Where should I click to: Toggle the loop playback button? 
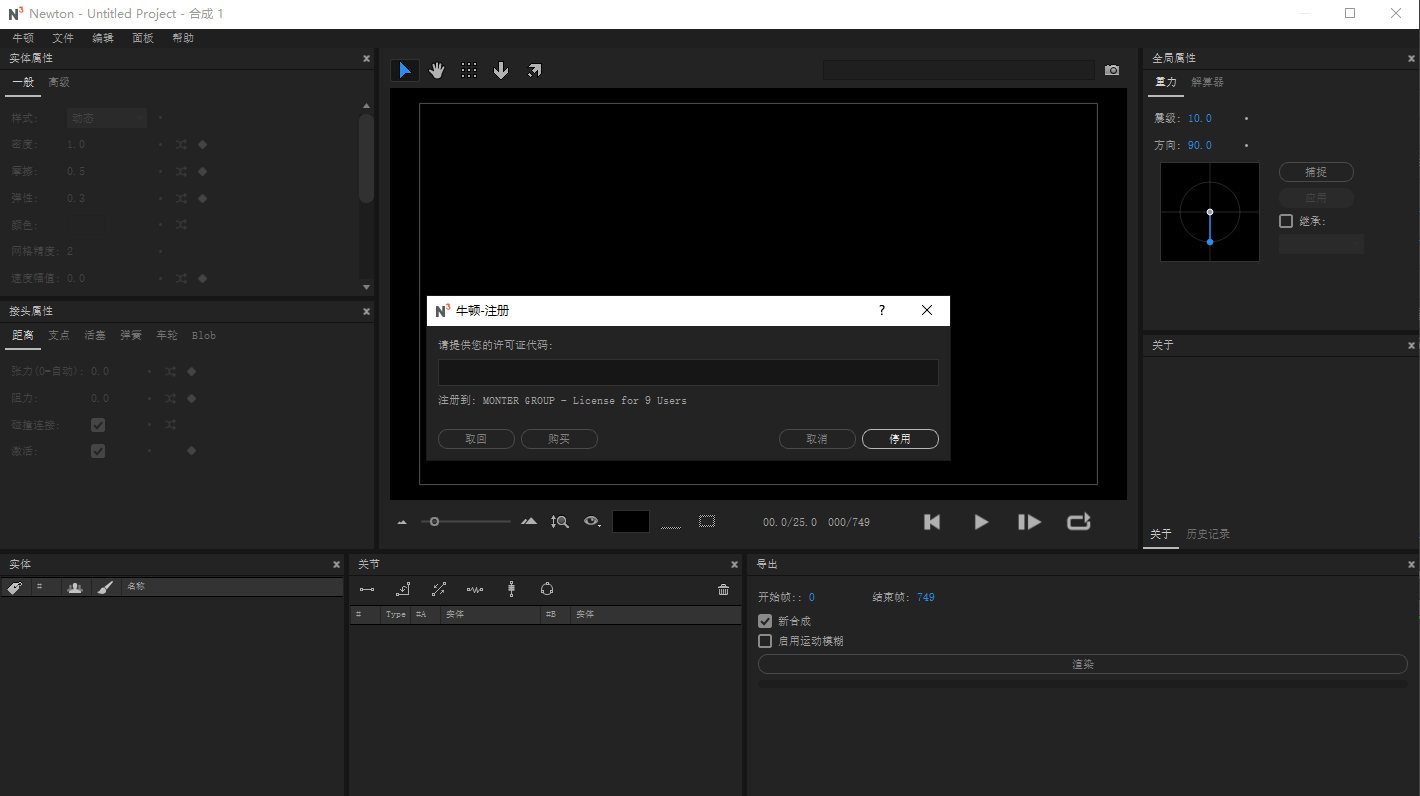[1078, 522]
